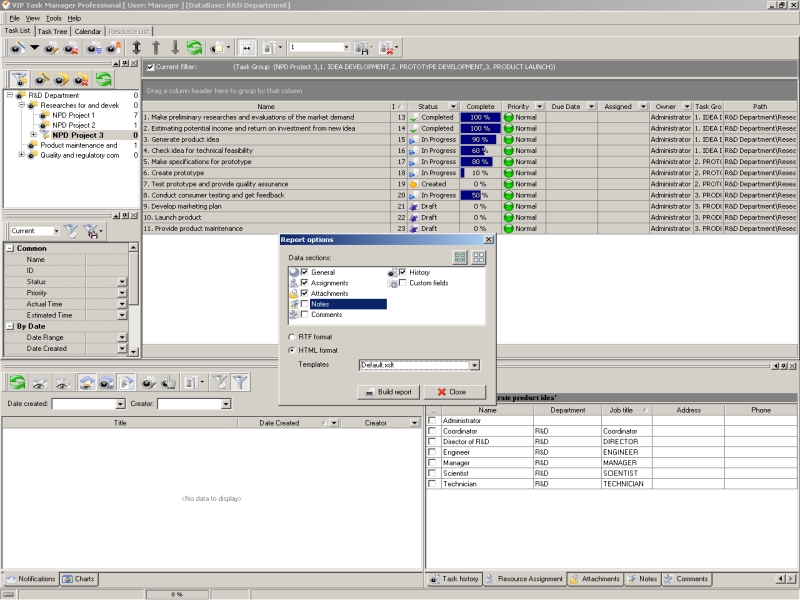
Task: Click the apply filter funnel icon beside Current
Action: [71, 231]
